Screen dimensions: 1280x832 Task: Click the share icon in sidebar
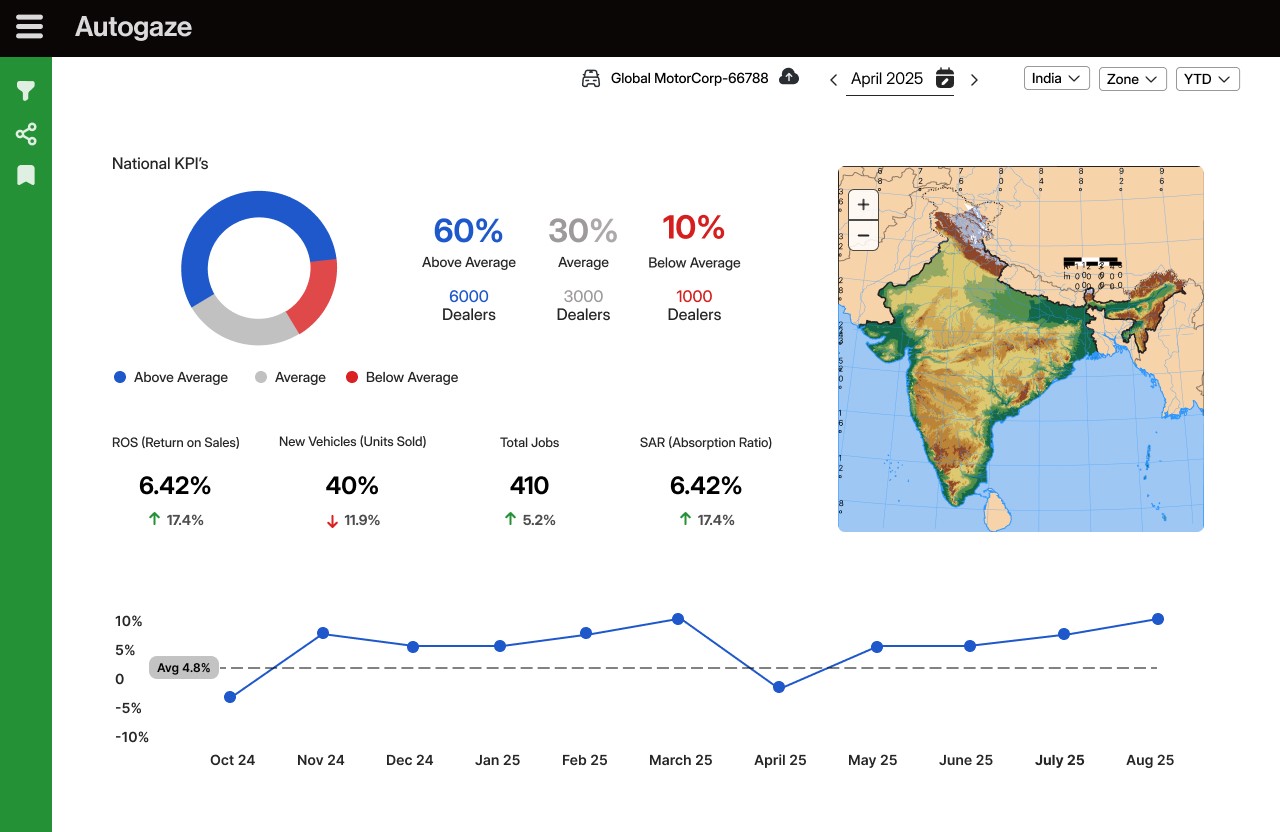click(26, 134)
